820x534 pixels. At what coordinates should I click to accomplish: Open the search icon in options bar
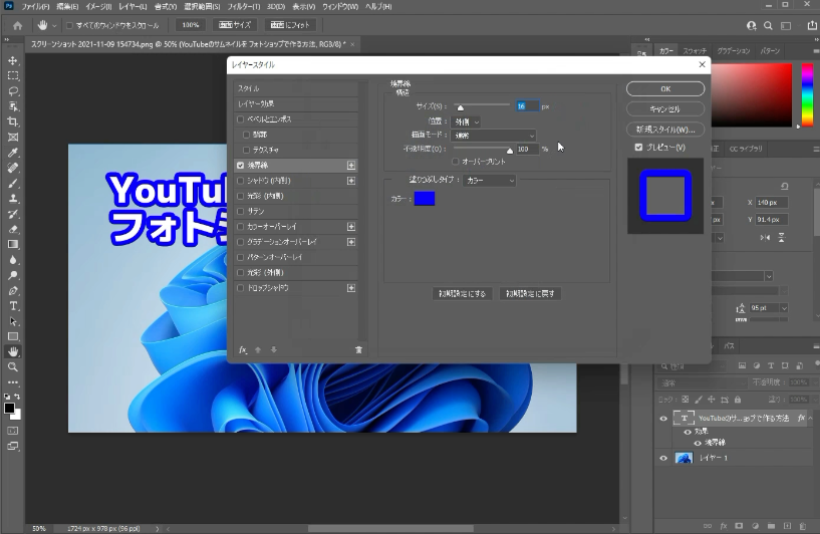[x=768, y=26]
